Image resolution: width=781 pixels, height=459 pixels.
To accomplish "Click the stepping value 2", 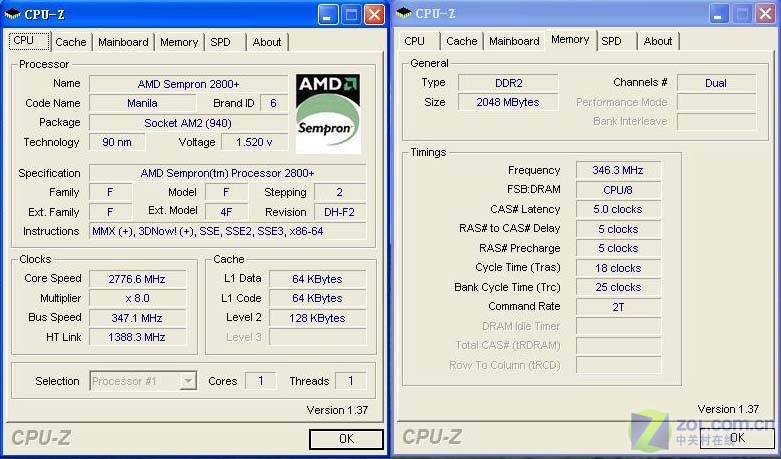I will [340, 193].
